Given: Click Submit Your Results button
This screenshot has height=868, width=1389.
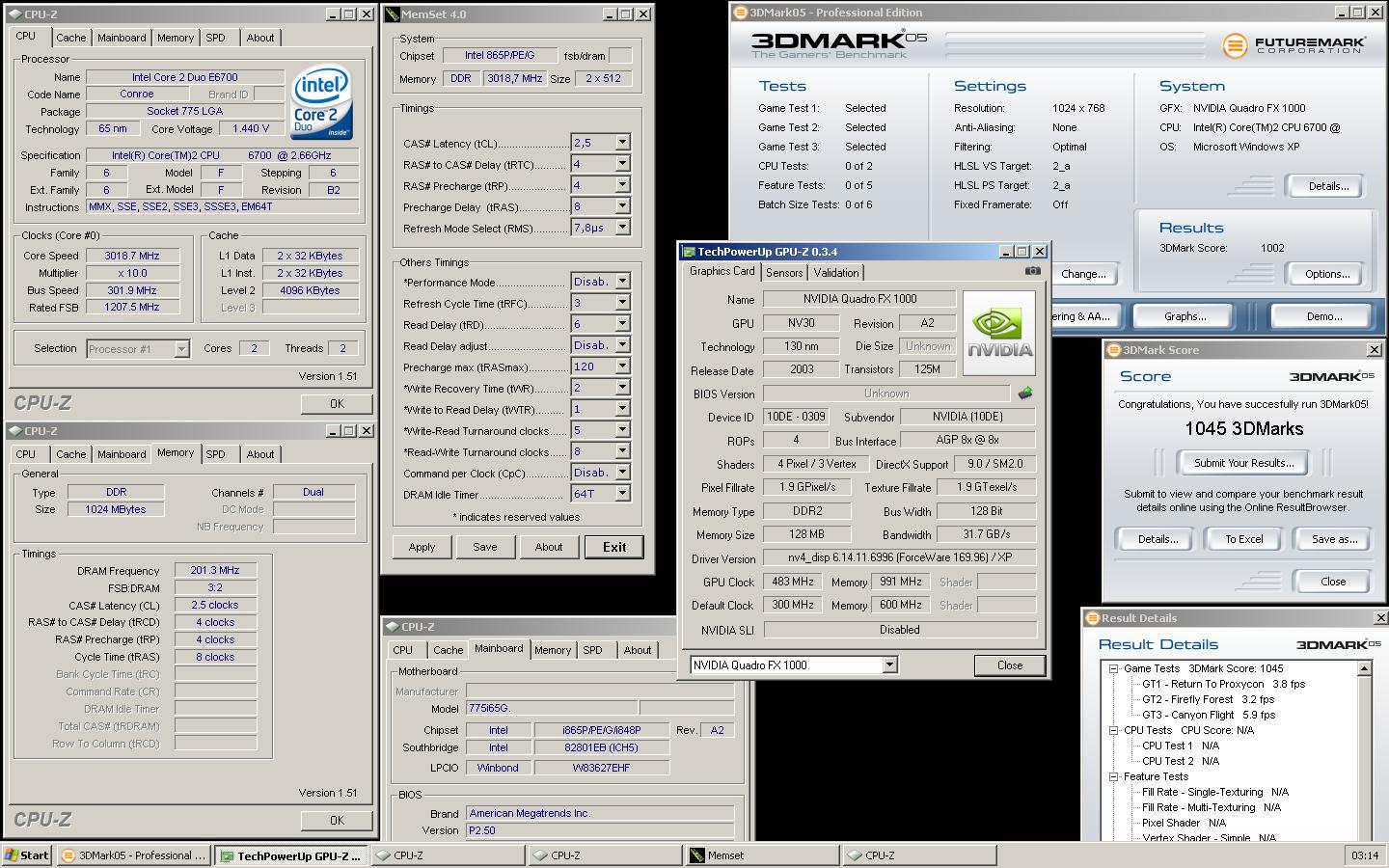Looking at the screenshot, I should click(x=1243, y=463).
